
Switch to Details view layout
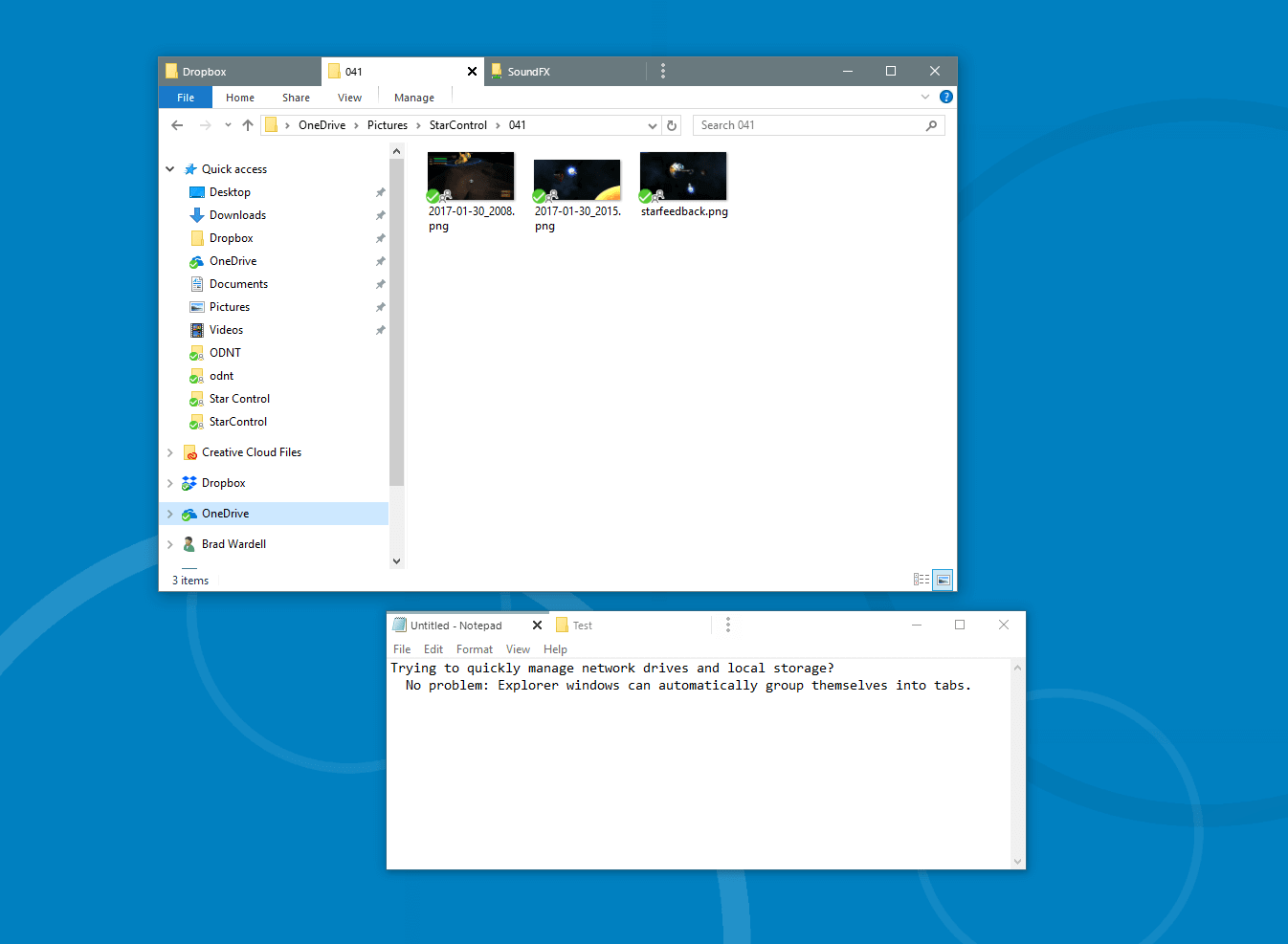point(922,580)
